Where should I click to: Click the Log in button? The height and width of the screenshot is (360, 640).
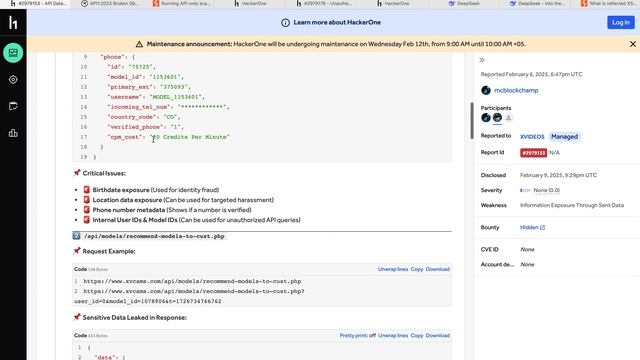click(620, 22)
